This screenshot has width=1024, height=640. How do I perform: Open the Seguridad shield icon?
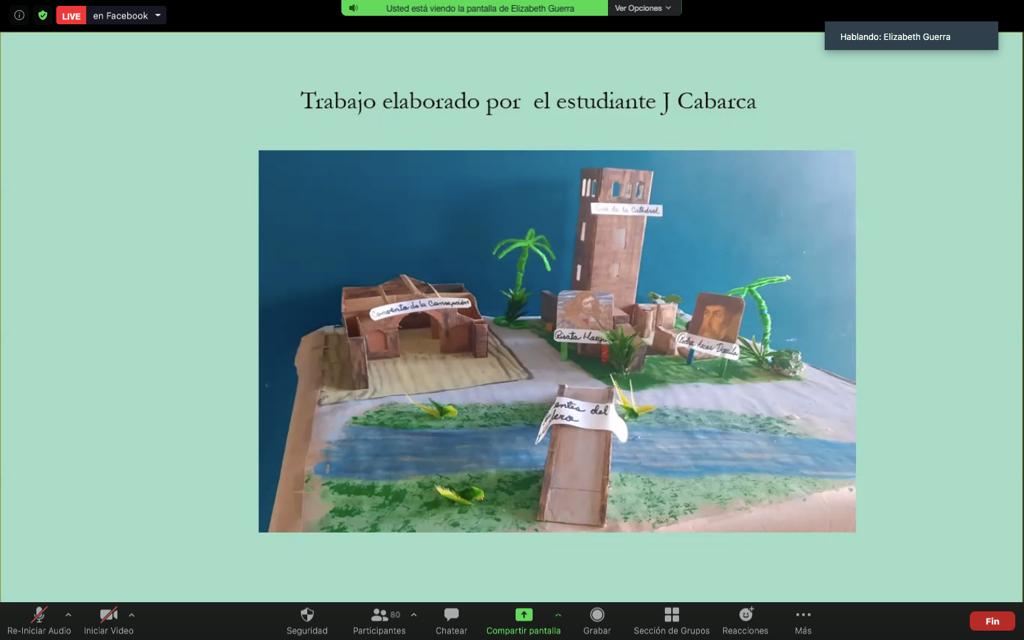coord(307,615)
